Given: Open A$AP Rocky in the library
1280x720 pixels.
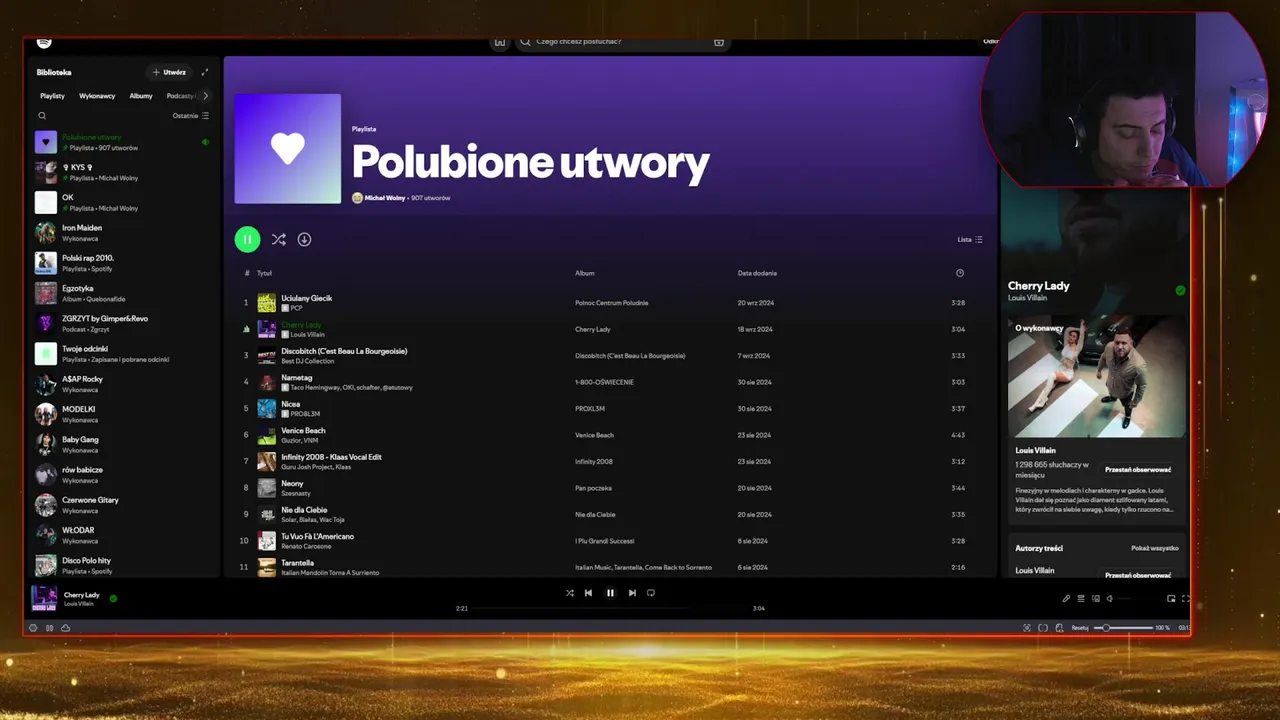Looking at the screenshot, I should (x=122, y=384).
